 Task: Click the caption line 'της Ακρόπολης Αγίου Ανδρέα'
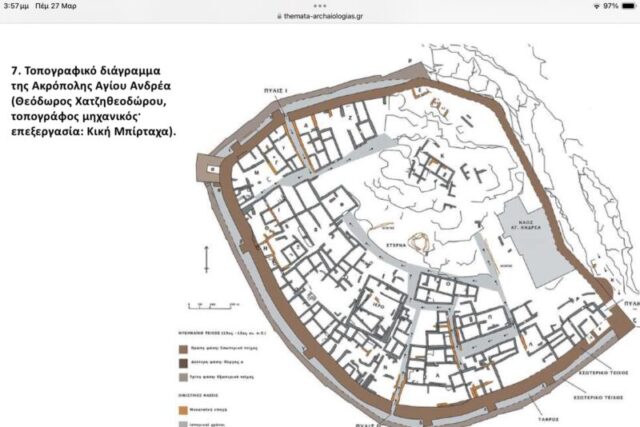(91, 86)
